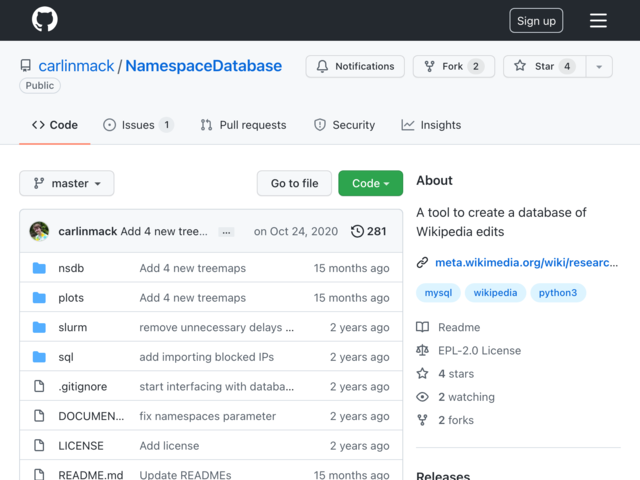Click the GitHub Octocat logo
Image resolution: width=640 pixels, height=480 pixels.
(44, 19)
